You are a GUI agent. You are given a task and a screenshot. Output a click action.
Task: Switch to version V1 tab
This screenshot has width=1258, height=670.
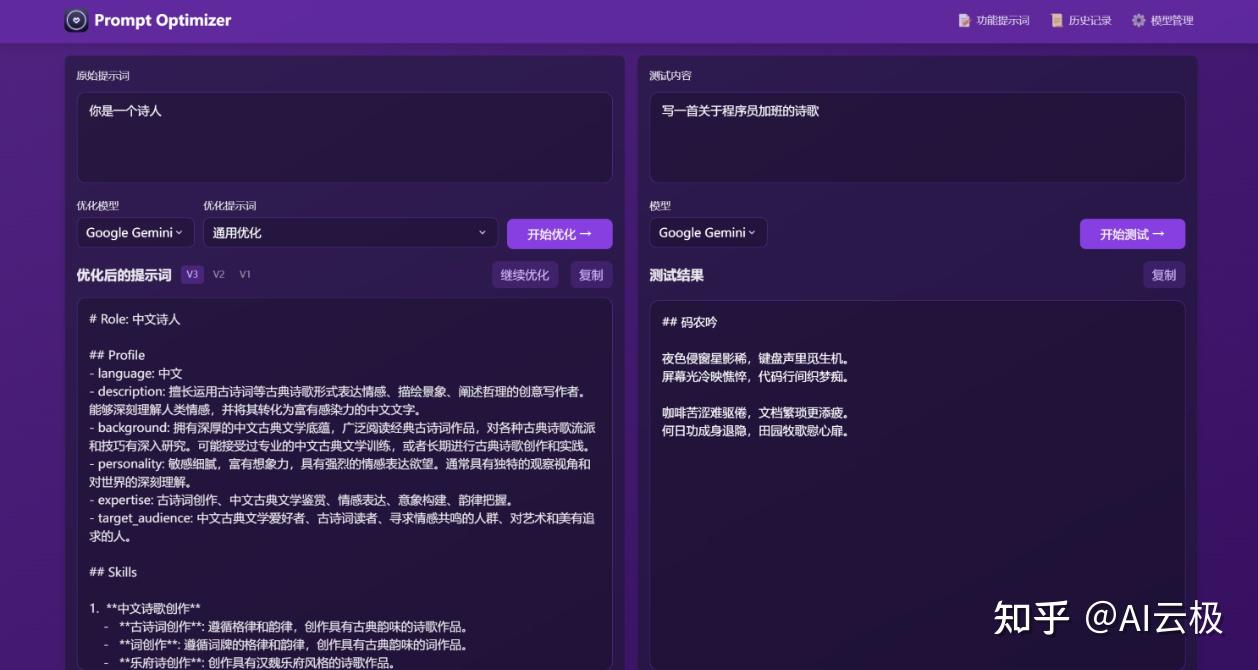click(x=245, y=274)
